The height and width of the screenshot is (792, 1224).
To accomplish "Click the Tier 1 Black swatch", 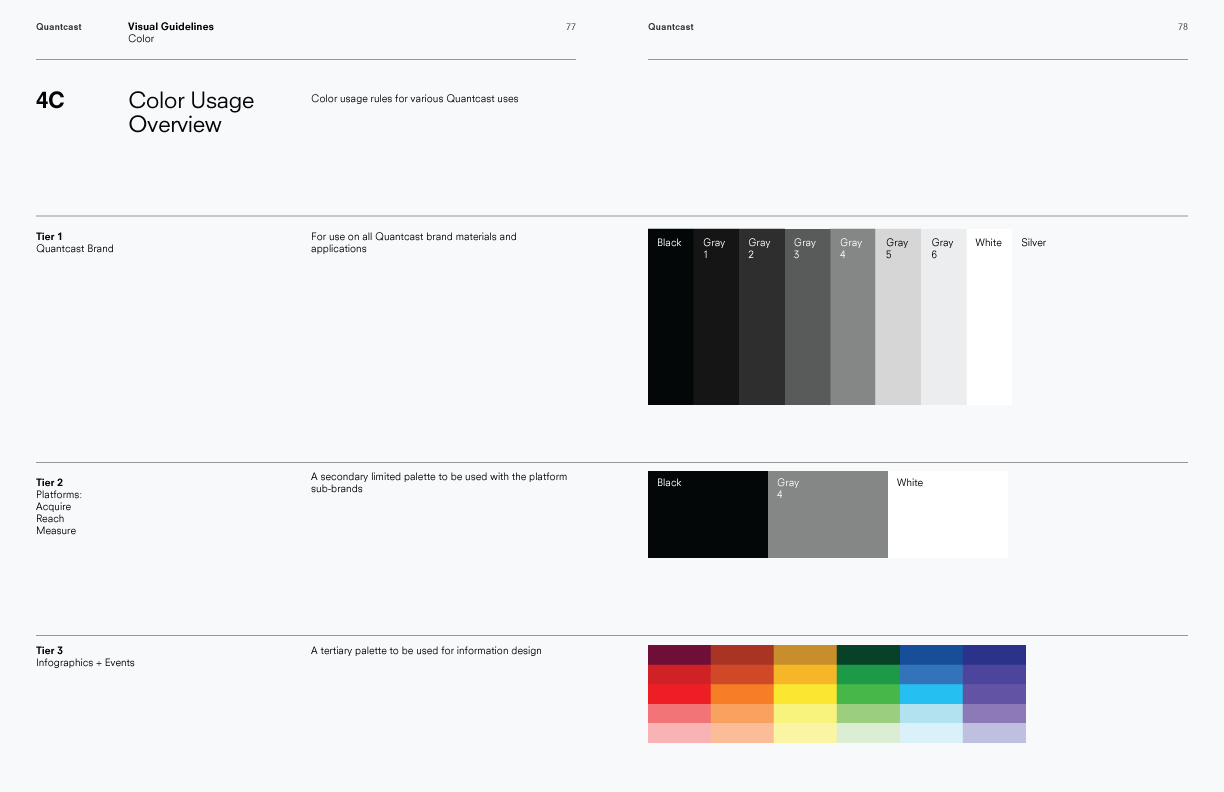I will [x=670, y=316].
